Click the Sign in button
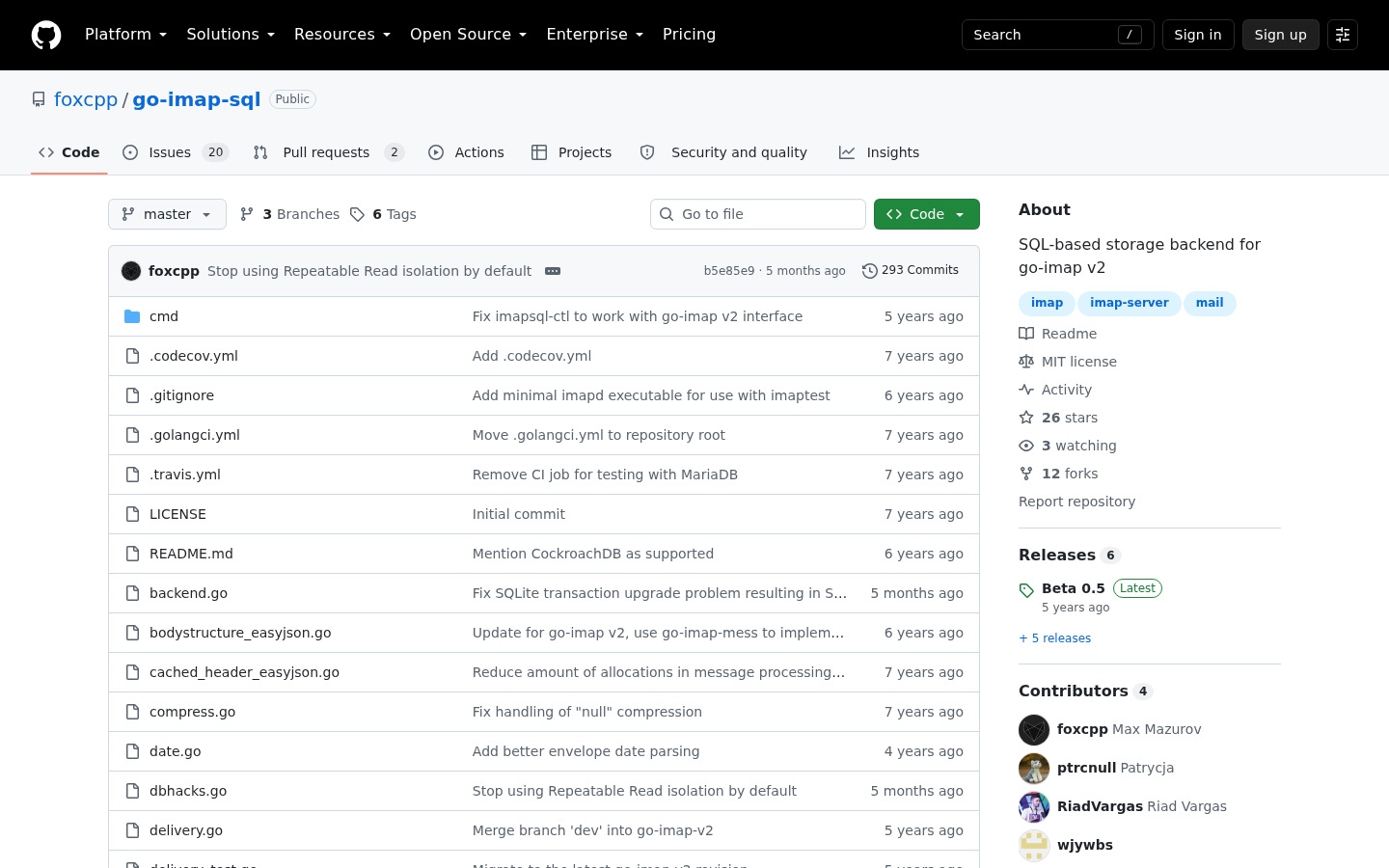The height and width of the screenshot is (868, 1389). (x=1198, y=35)
